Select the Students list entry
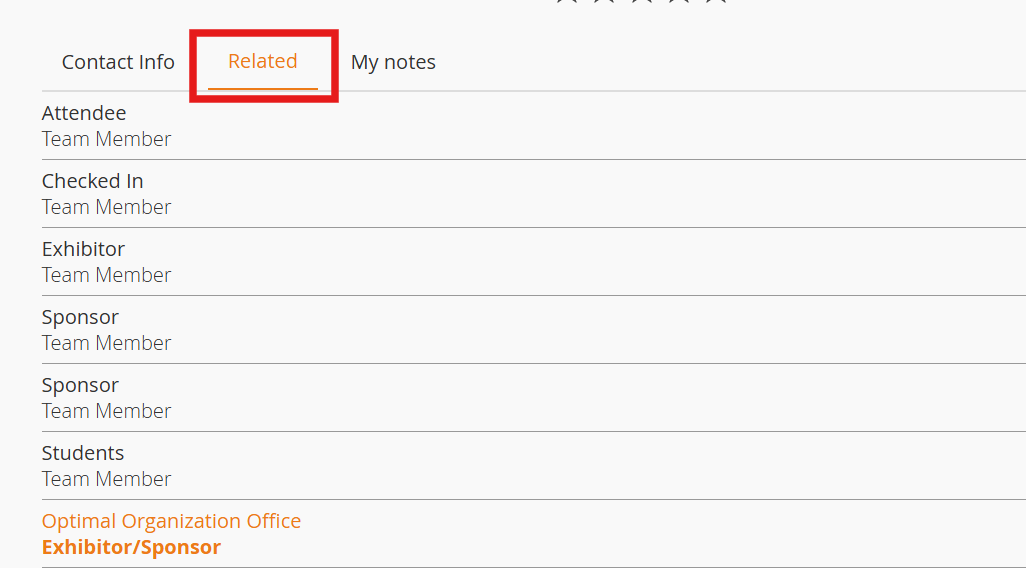This screenshot has width=1026, height=568. pyautogui.click(x=83, y=453)
